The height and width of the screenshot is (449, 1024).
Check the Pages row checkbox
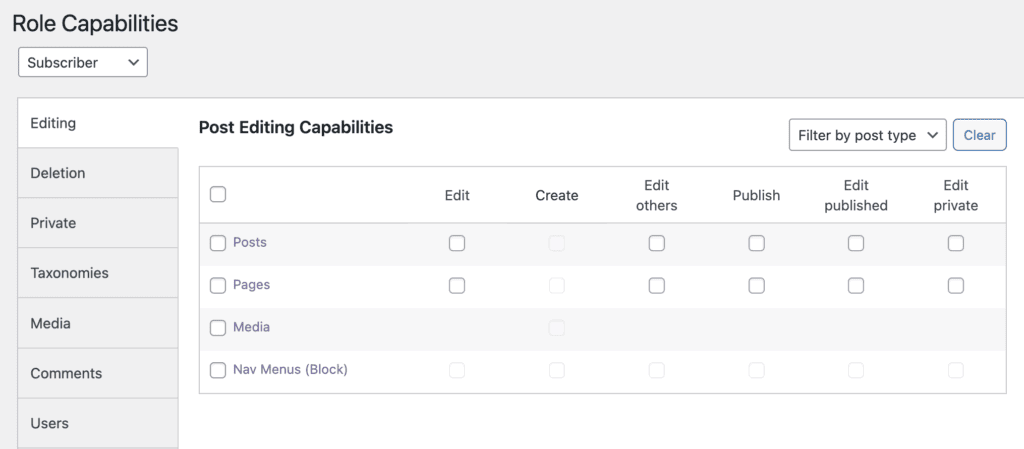(x=218, y=286)
